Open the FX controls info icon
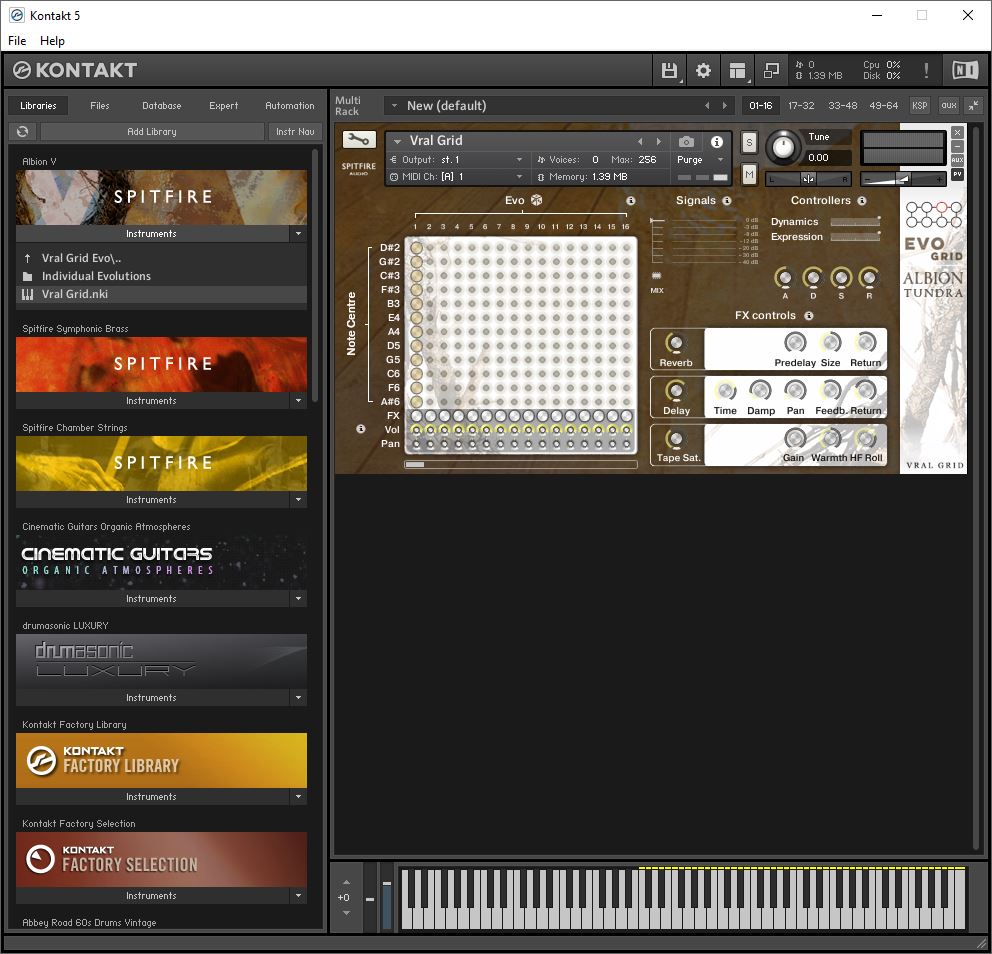Image resolution: width=992 pixels, height=954 pixels. tap(809, 316)
